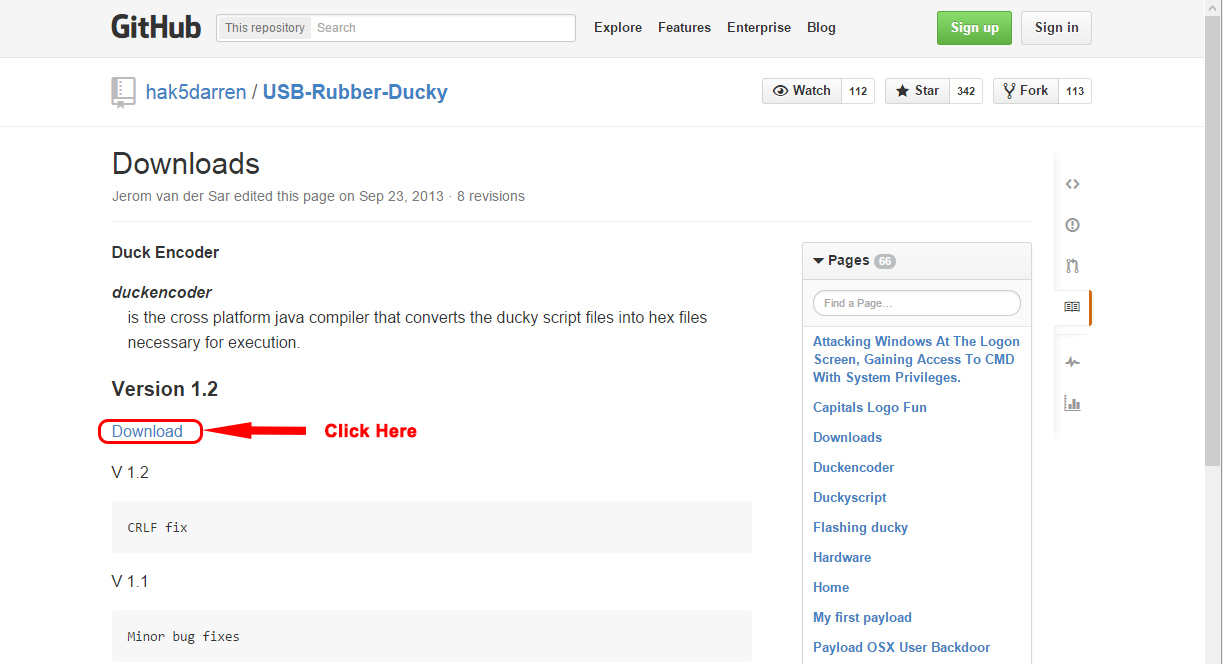Image resolution: width=1223 pixels, height=664 pixels.
Task: Focus the repository Search field
Action: pyautogui.click(x=443, y=28)
